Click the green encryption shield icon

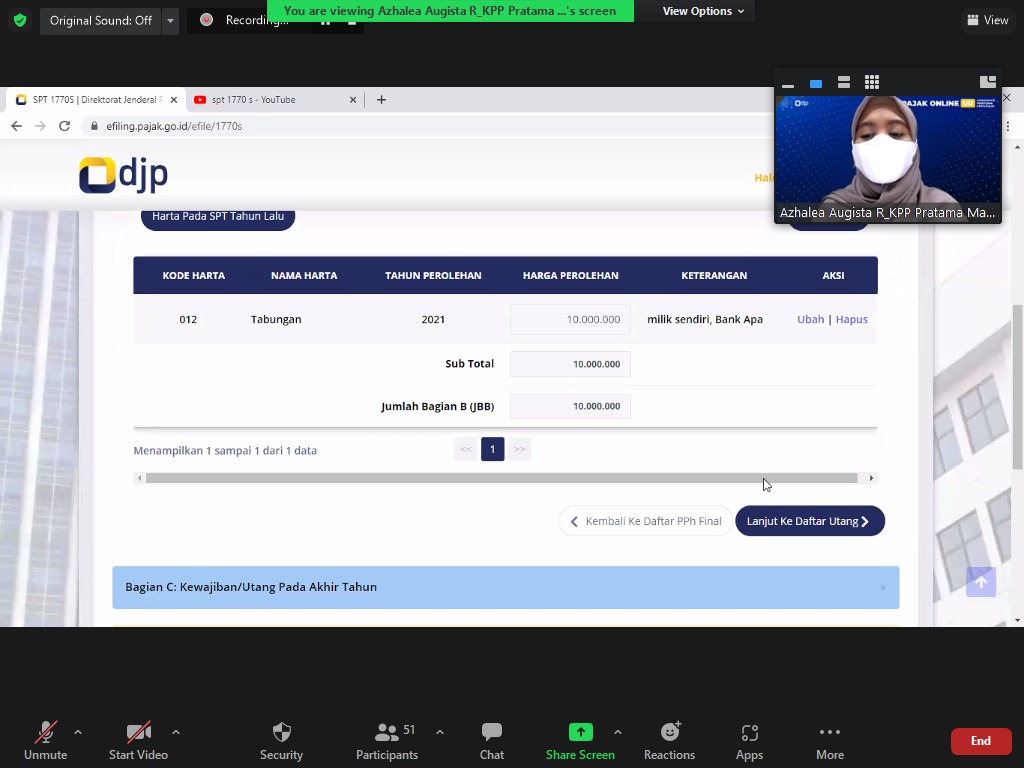19,20
